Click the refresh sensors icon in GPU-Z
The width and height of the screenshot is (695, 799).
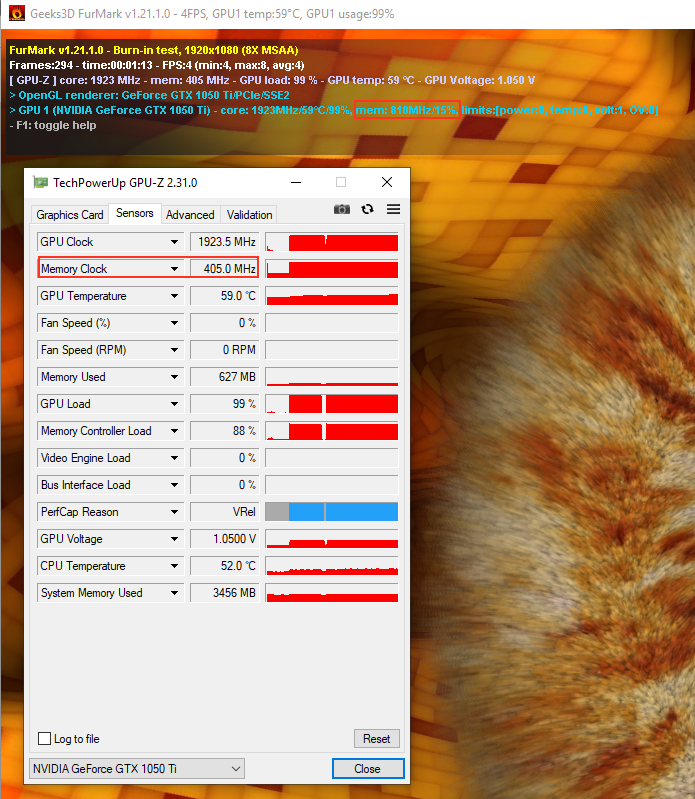[x=367, y=209]
